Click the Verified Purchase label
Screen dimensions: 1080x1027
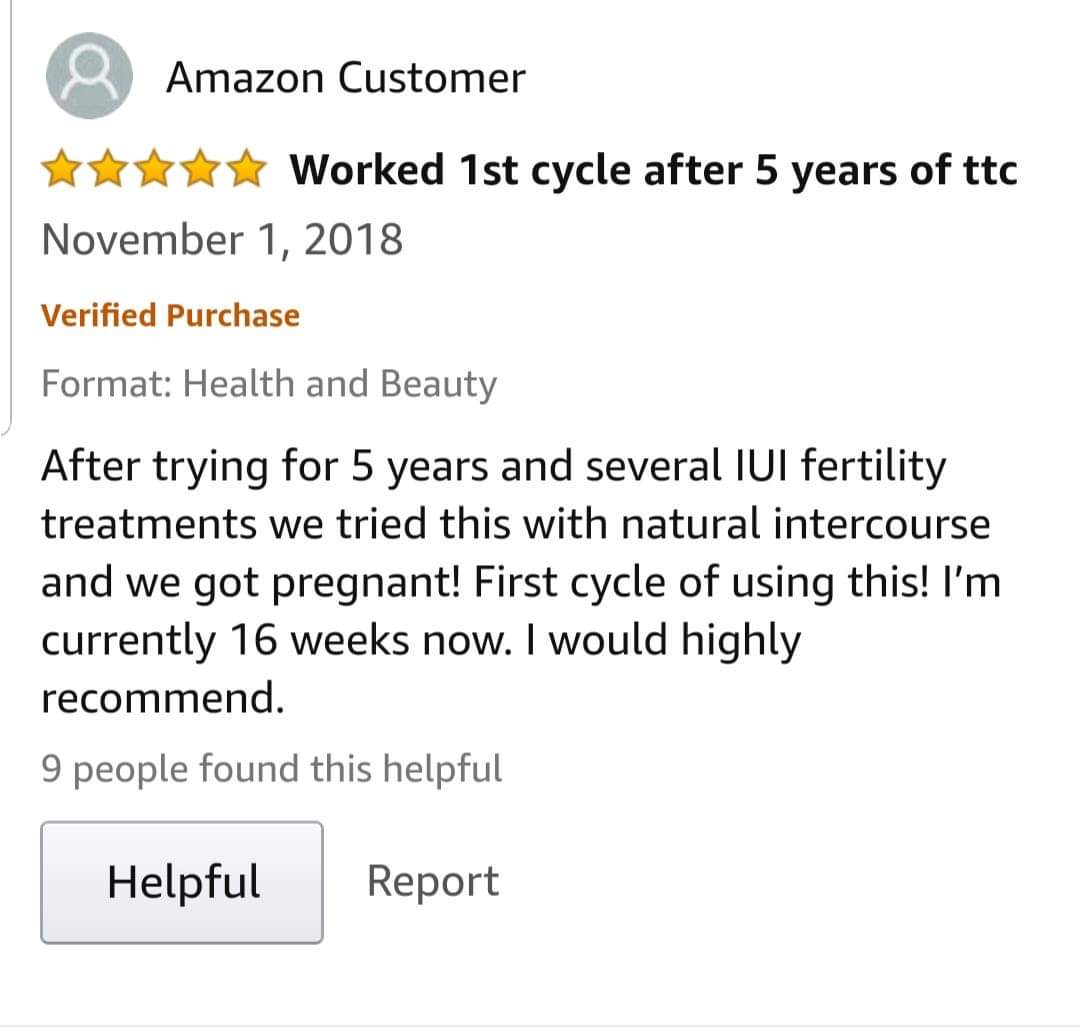point(170,316)
